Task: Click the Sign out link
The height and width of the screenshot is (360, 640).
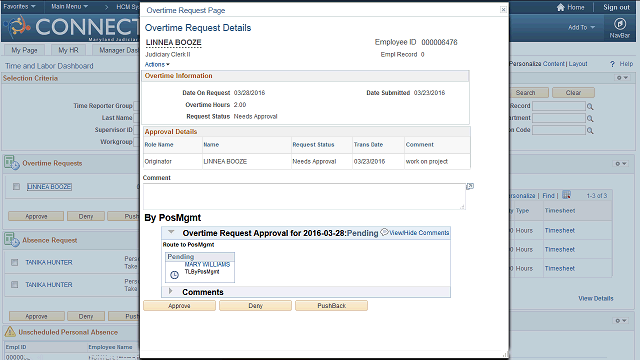Action: [616, 7]
